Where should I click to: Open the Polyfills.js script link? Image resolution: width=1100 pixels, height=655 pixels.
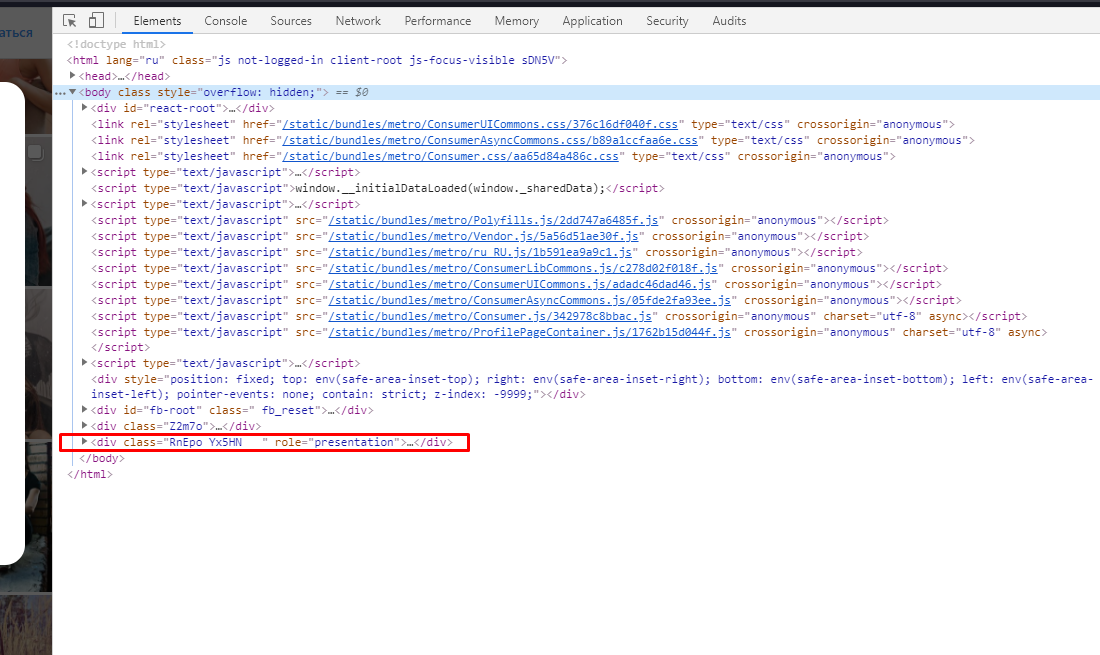pyautogui.click(x=493, y=220)
